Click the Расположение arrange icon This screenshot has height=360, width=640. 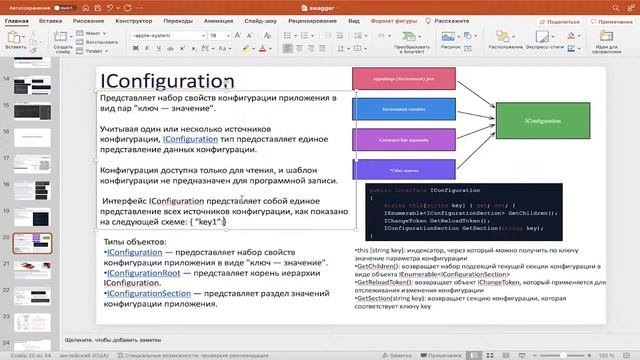502,36
